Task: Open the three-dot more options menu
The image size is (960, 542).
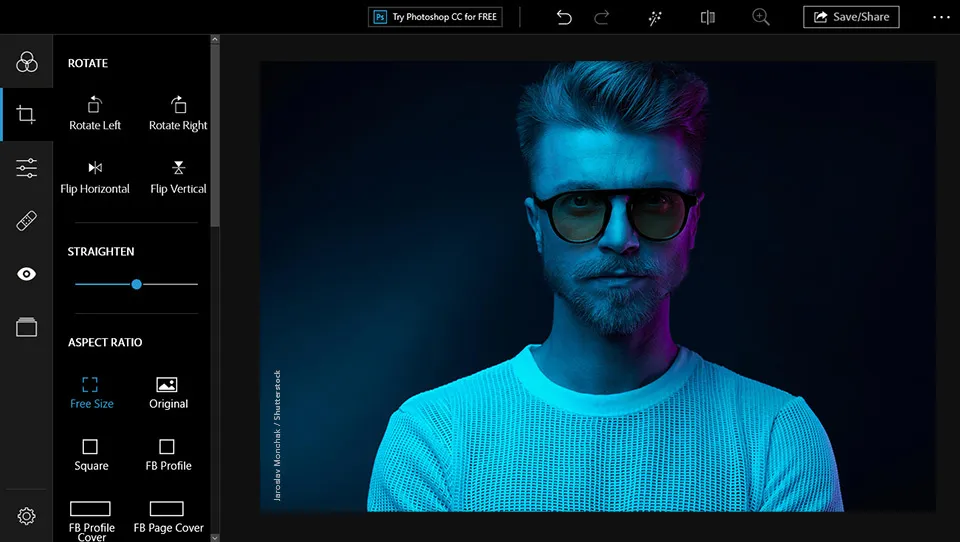Action: 941,17
